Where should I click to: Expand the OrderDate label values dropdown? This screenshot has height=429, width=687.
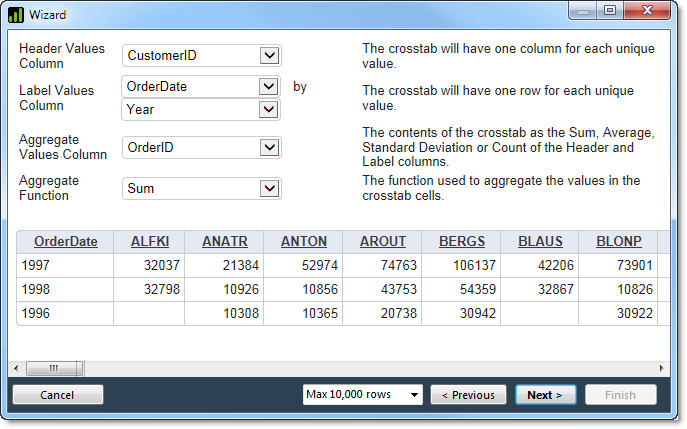click(201, 86)
